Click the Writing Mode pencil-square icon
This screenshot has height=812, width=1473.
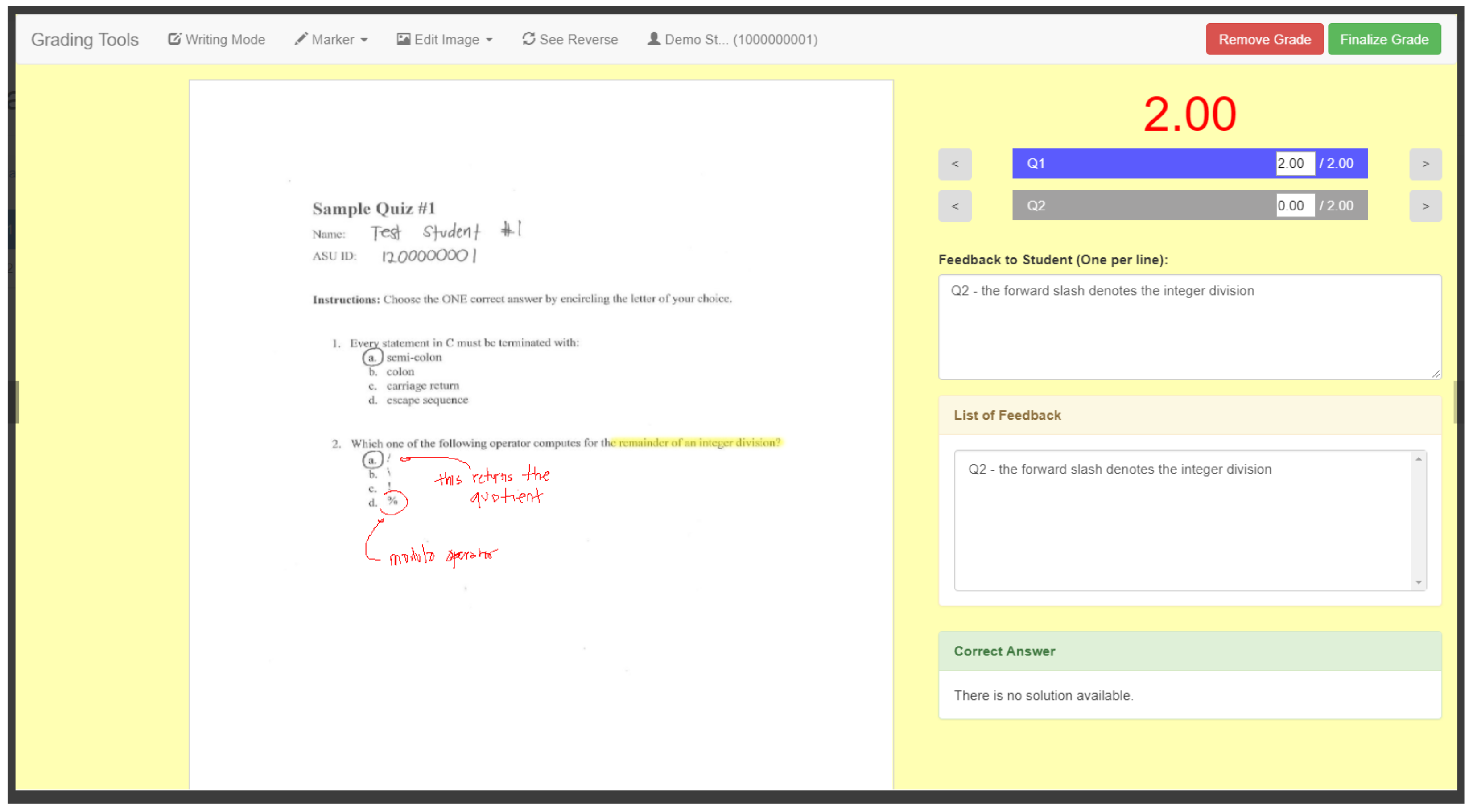tap(174, 39)
